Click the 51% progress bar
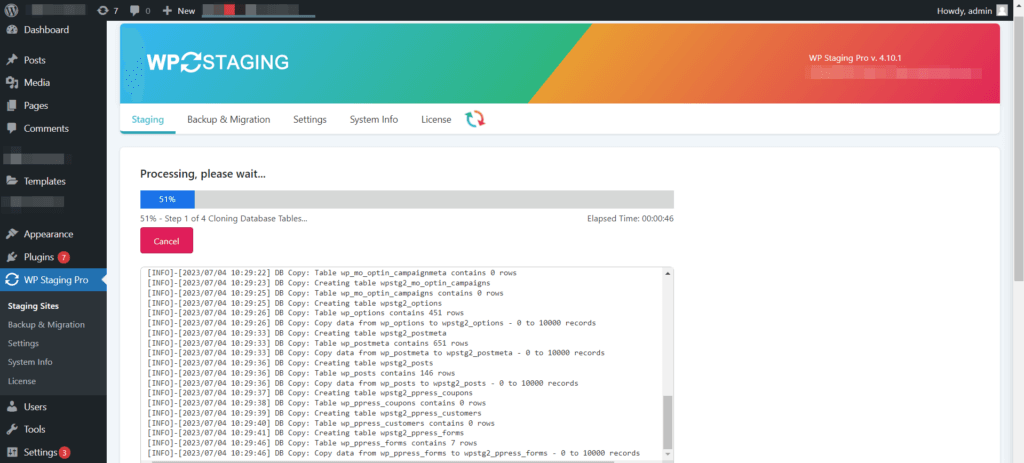This screenshot has height=463, width=1024. click(407, 199)
